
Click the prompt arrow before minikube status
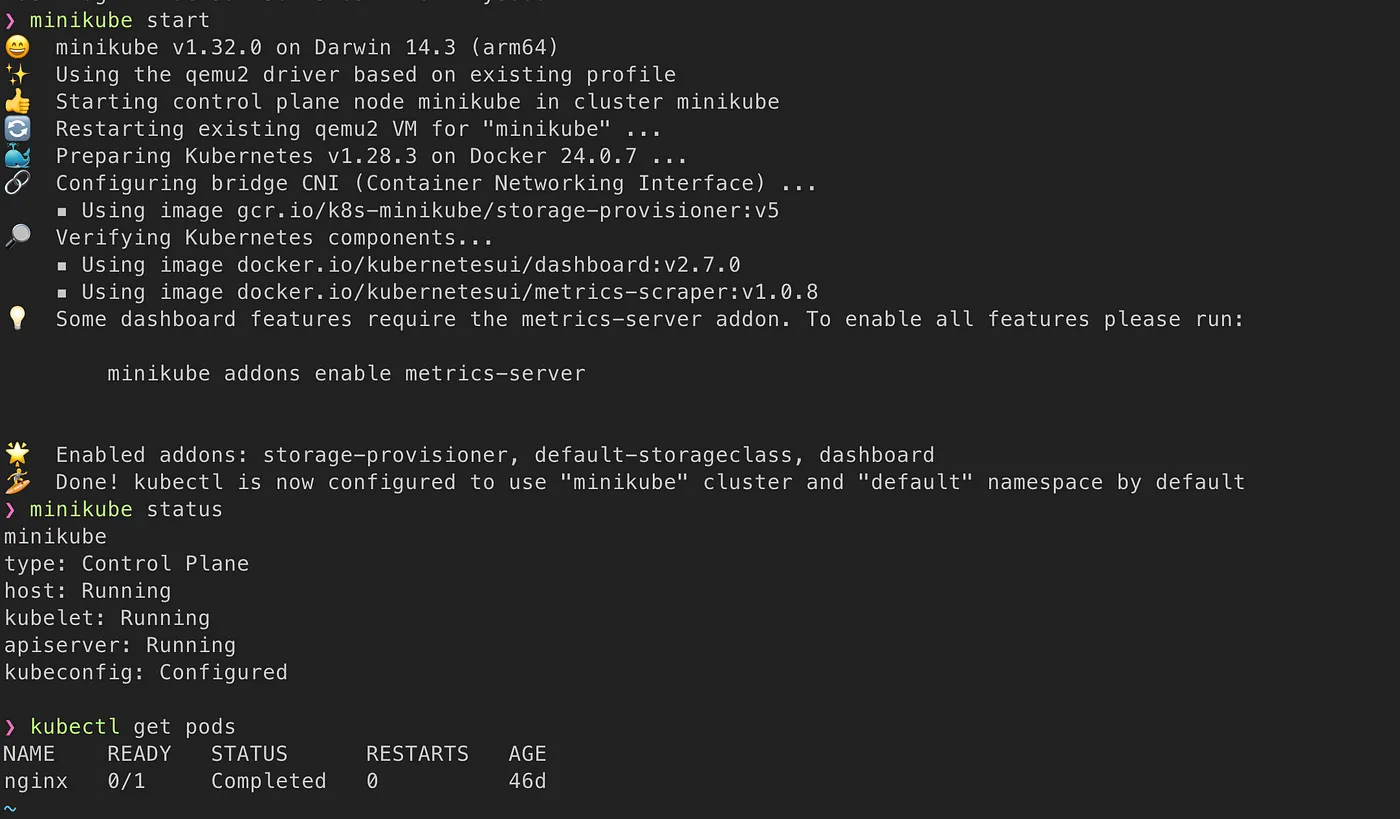10,510
